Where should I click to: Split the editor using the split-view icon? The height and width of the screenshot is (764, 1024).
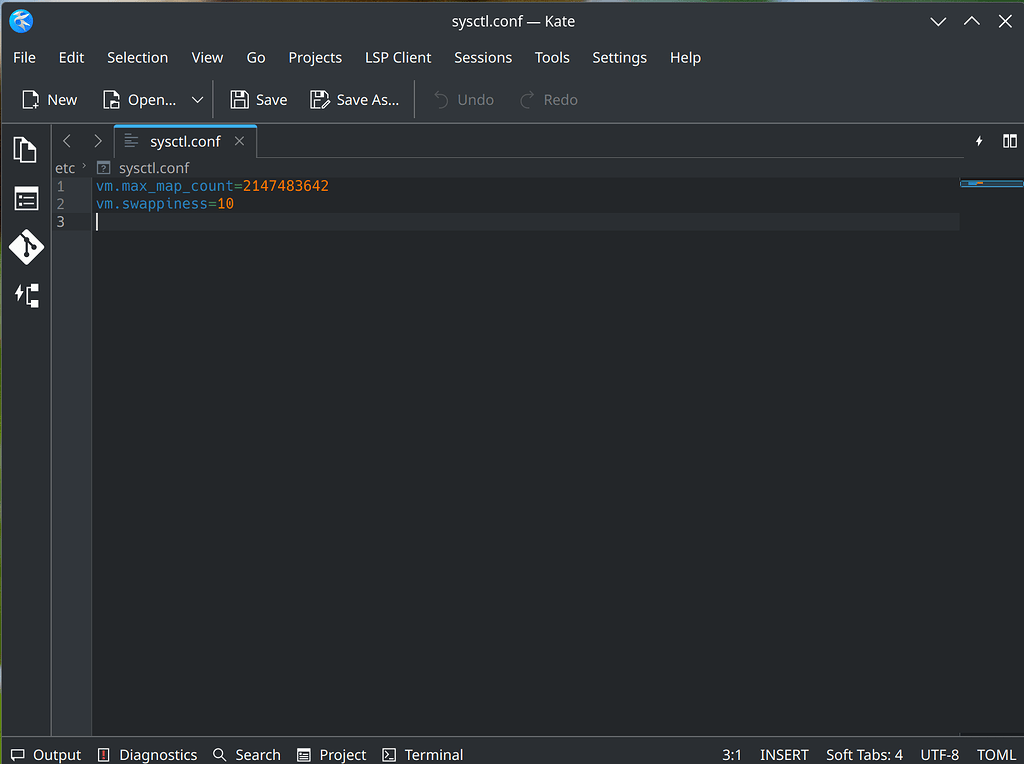[1010, 141]
